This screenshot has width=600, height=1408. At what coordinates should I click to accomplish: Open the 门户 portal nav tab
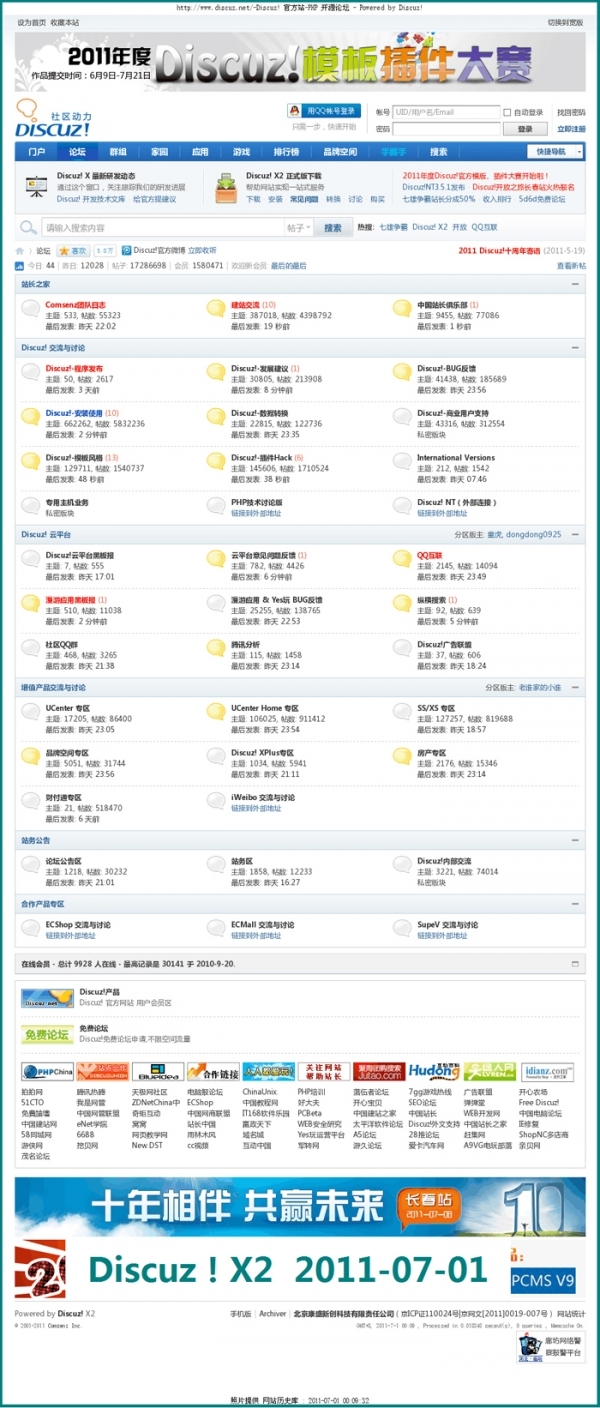pyautogui.click(x=36, y=152)
